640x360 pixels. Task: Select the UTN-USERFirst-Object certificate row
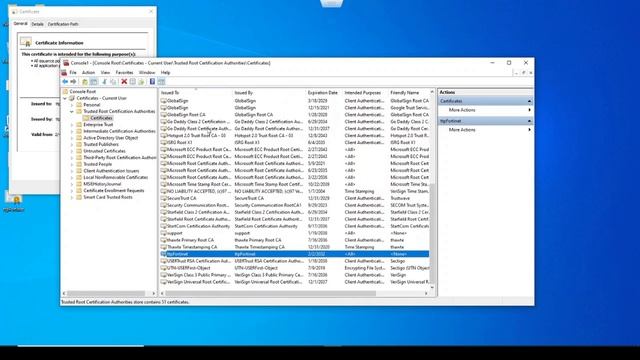tap(294, 268)
